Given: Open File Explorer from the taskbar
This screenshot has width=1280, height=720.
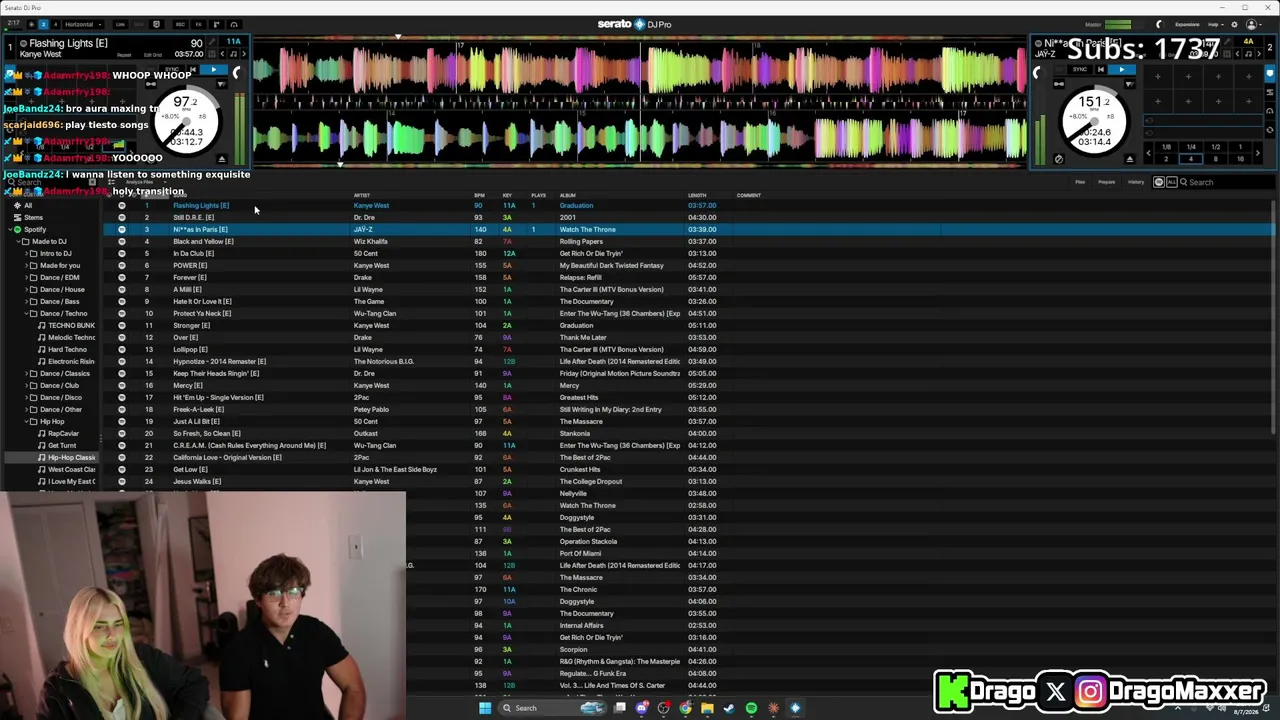Looking at the screenshot, I should pos(707,708).
